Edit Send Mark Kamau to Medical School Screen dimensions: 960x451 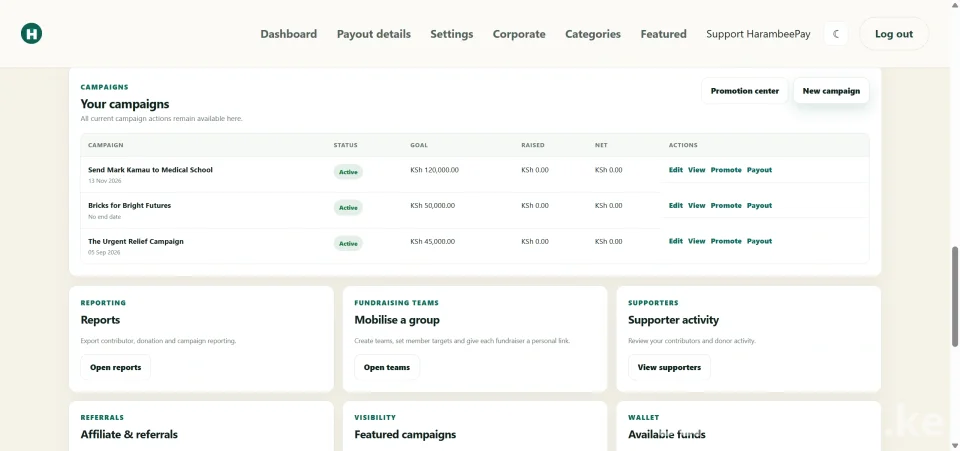(675, 170)
